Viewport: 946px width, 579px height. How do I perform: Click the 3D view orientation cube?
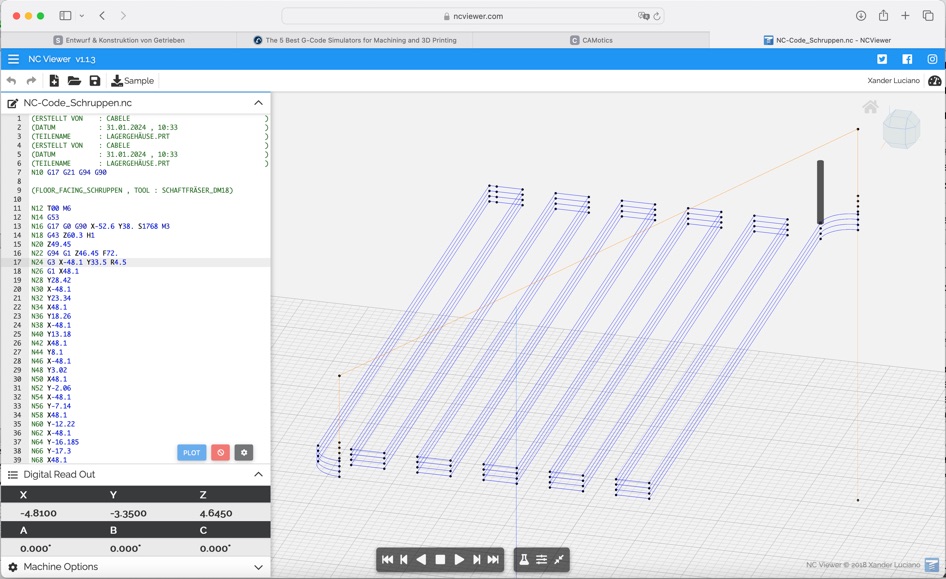click(901, 129)
